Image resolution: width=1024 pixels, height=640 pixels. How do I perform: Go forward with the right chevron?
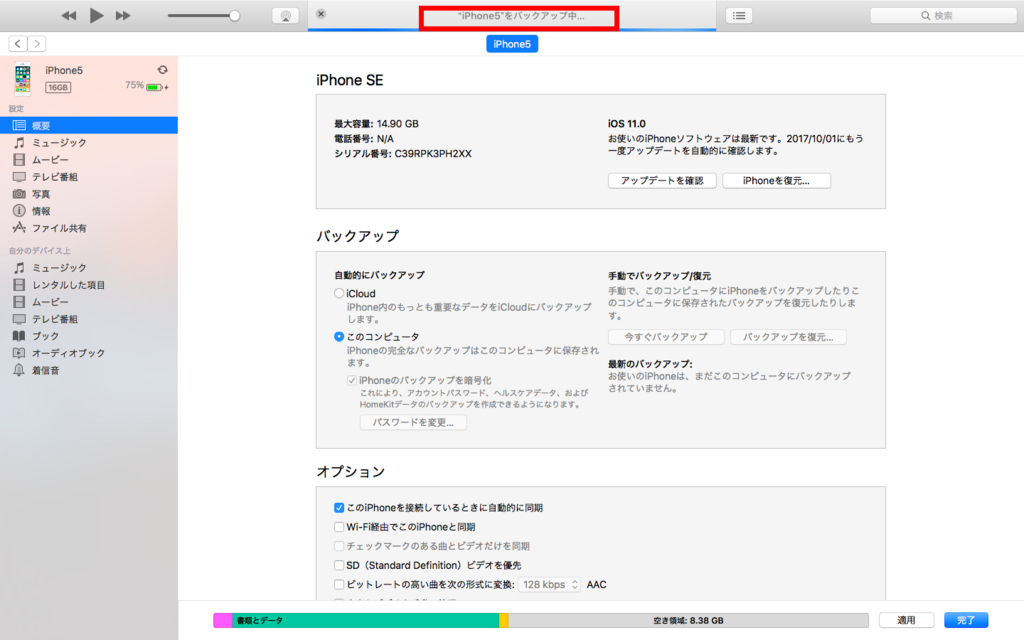pyautogui.click(x=37, y=44)
